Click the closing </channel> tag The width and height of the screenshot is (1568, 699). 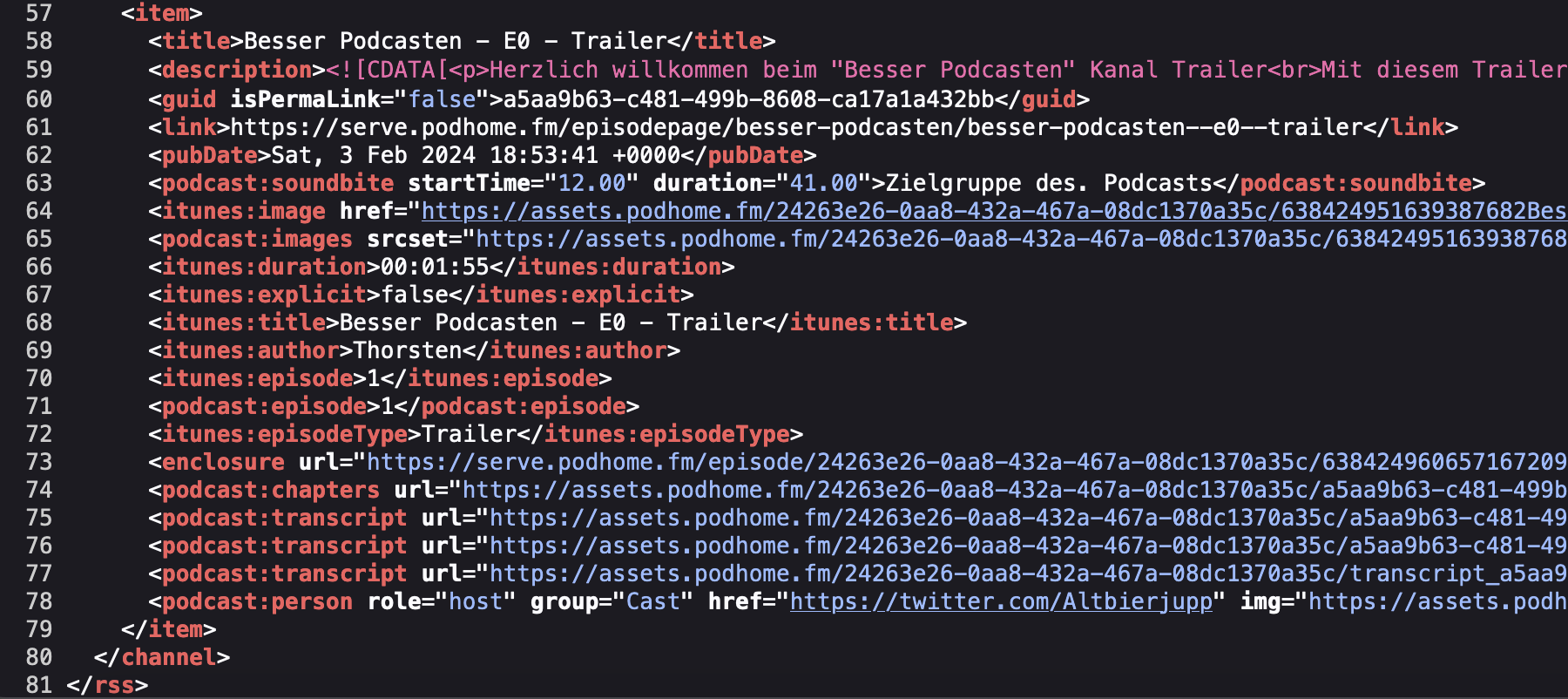162,657
